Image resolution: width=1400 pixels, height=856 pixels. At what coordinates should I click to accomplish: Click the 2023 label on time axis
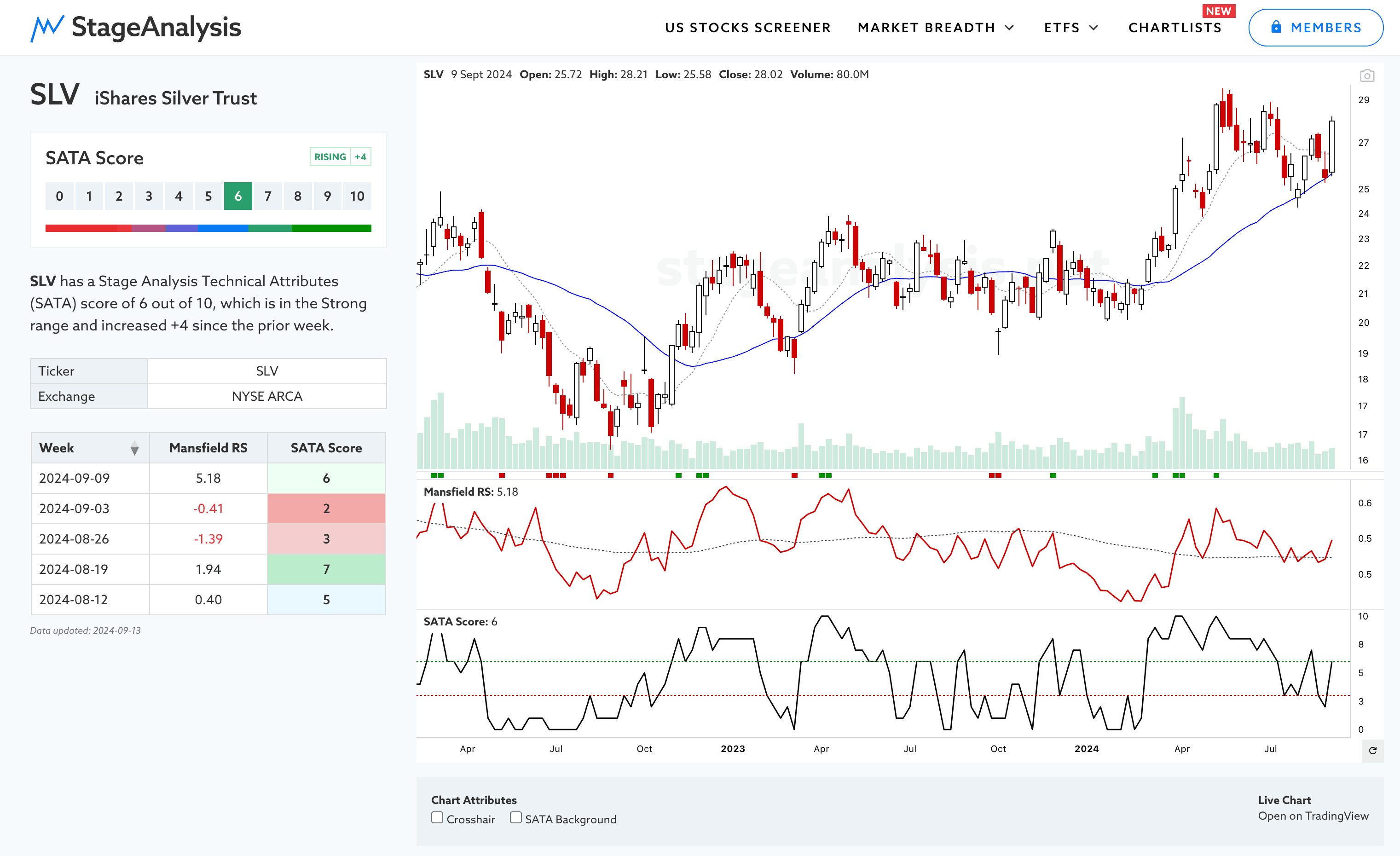click(x=732, y=749)
